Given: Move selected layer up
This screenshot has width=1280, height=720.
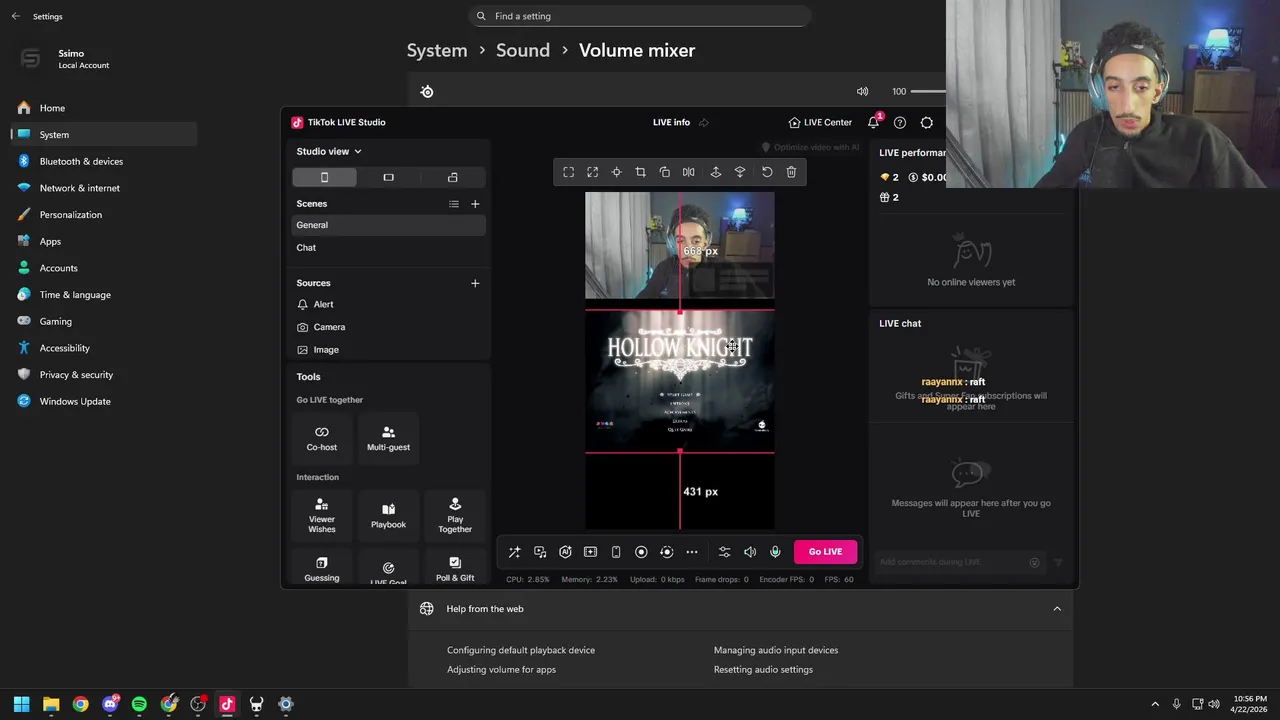Looking at the screenshot, I should click(716, 172).
